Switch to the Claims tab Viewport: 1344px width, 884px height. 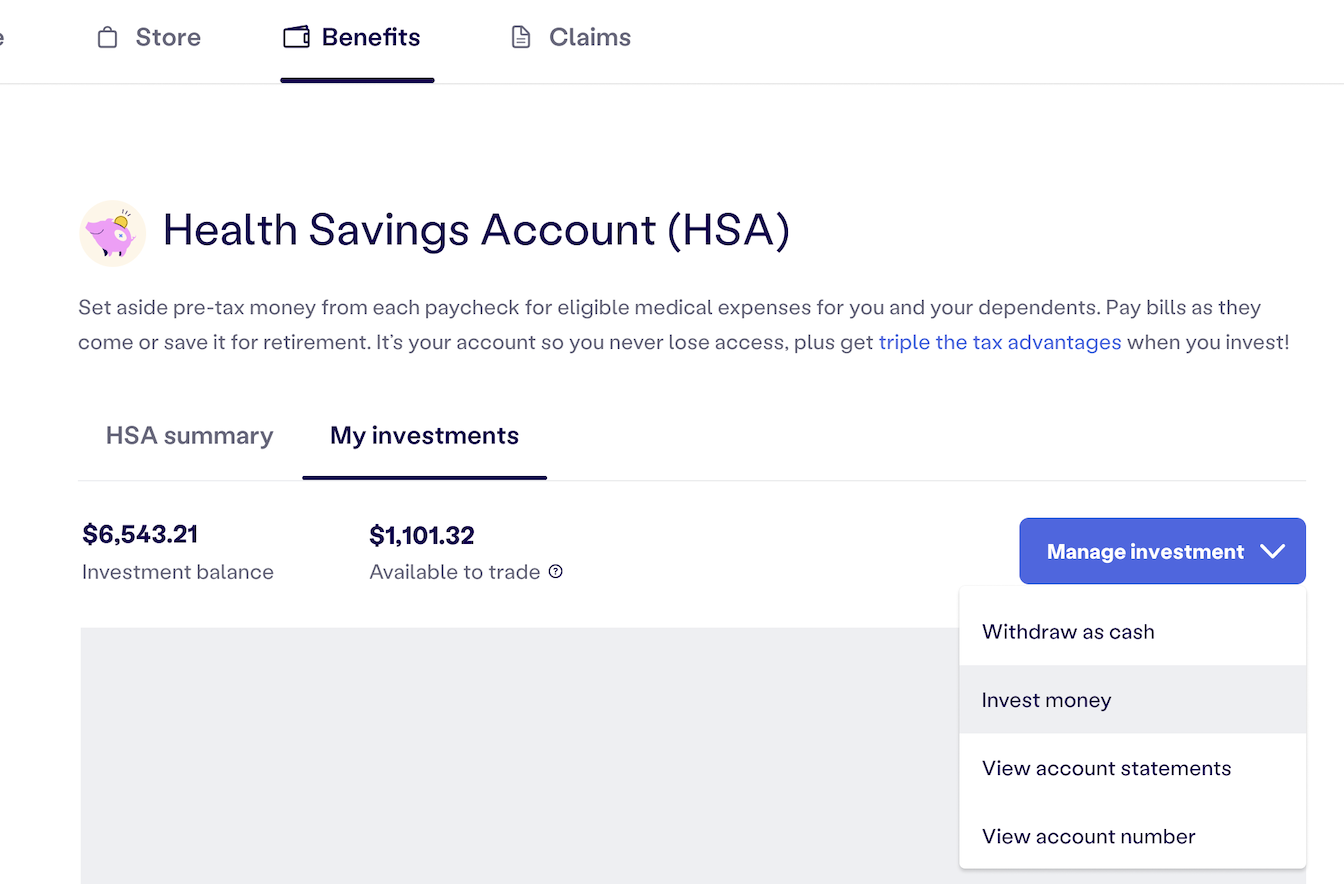click(571, 38)
